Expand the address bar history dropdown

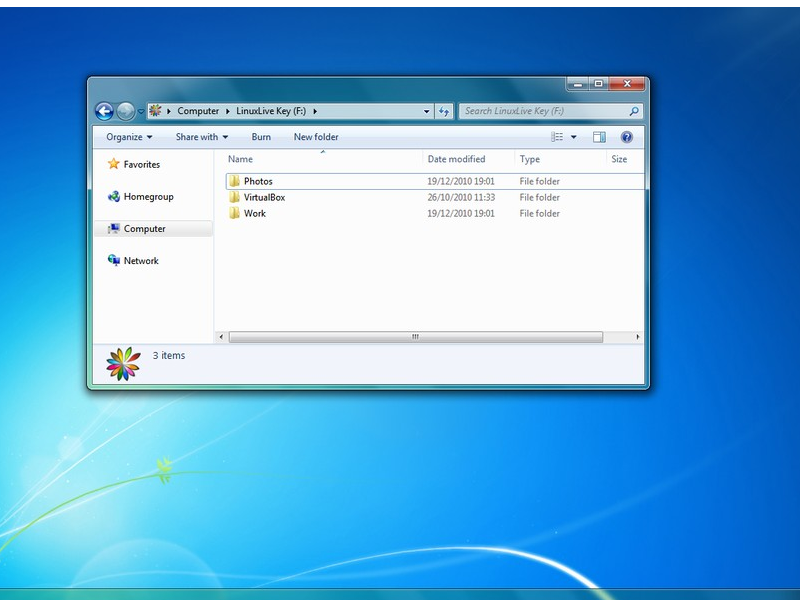coord(427,112)
